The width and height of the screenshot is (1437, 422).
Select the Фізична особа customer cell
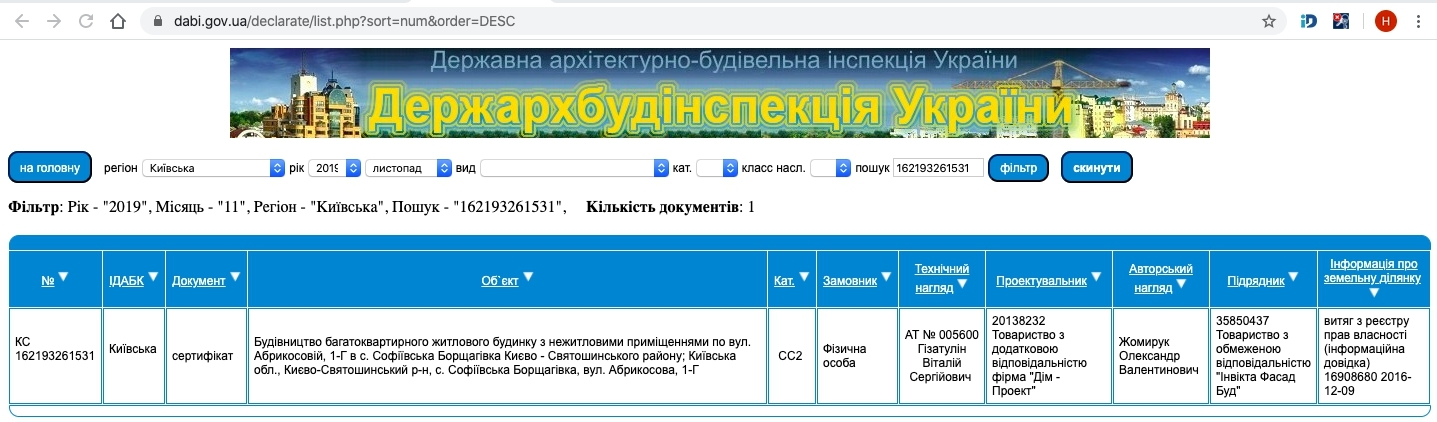pyautogui.click(x=857, y=356)
